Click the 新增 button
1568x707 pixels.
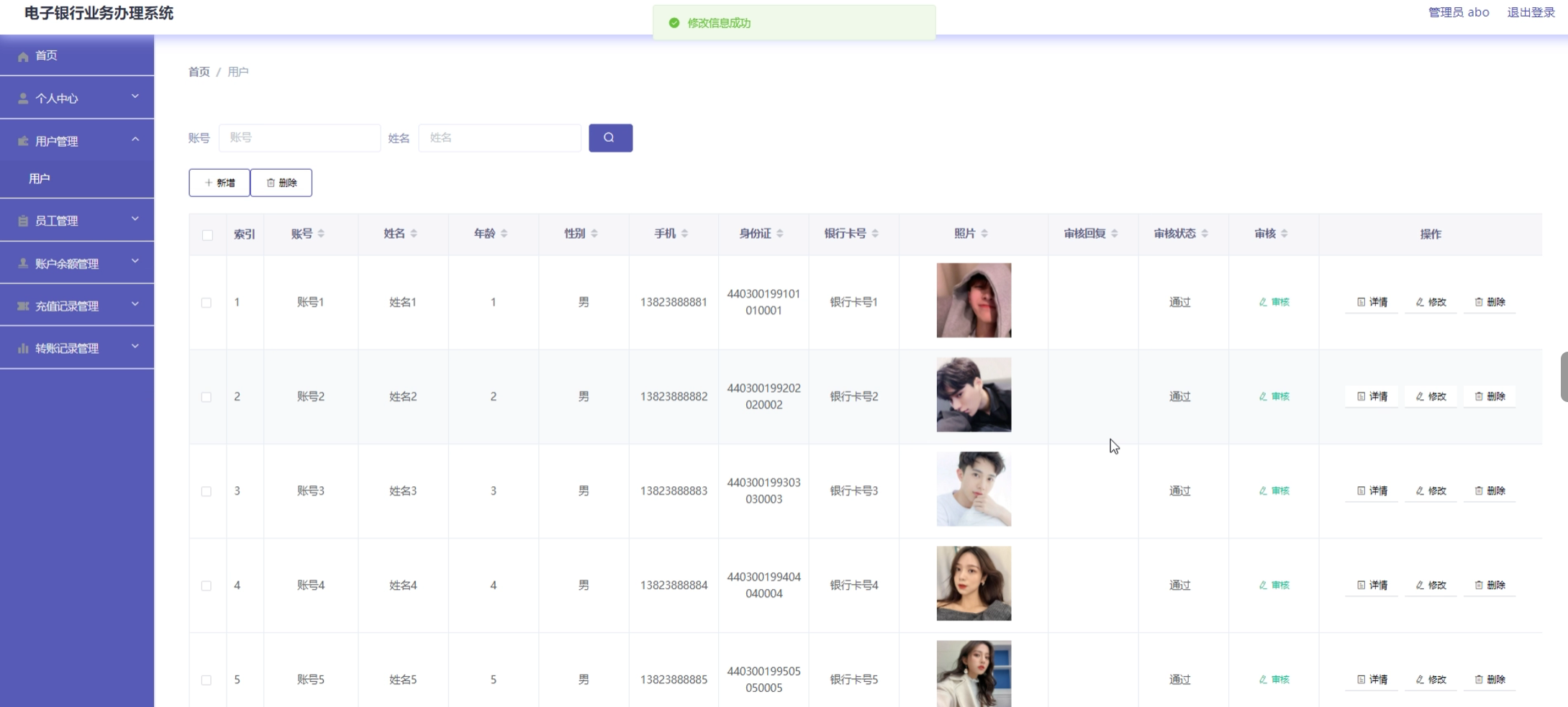point(219,183)
